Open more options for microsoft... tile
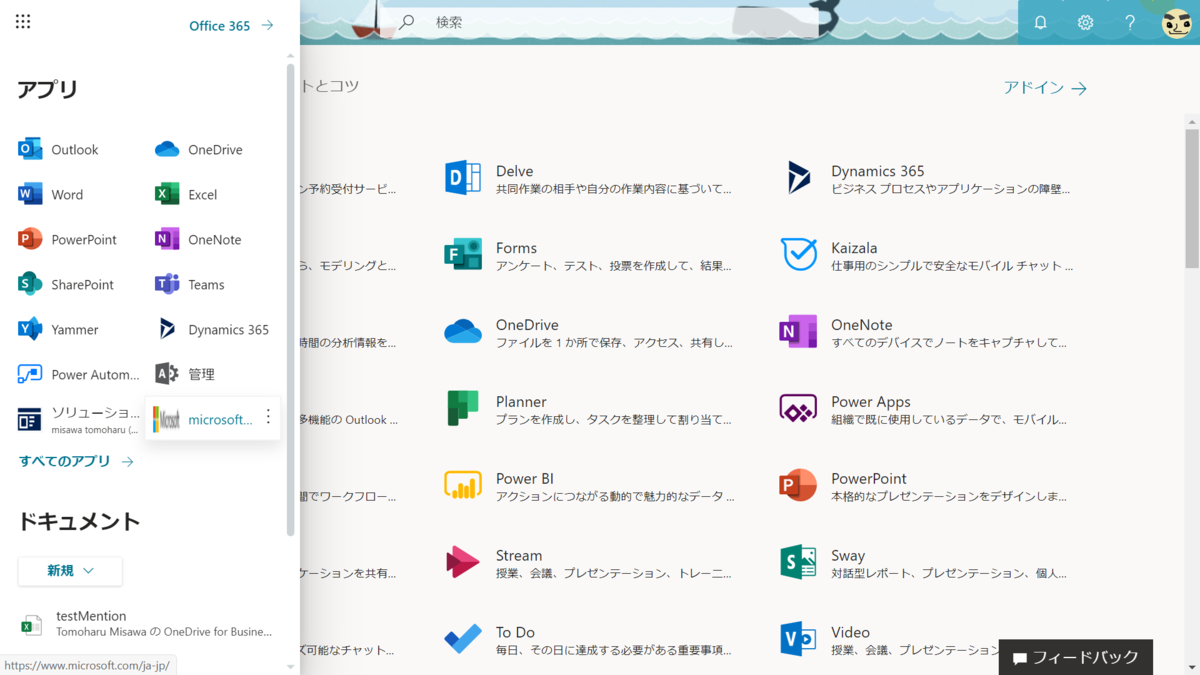This screenshot has width=1200, height=675. click(268, 417)
